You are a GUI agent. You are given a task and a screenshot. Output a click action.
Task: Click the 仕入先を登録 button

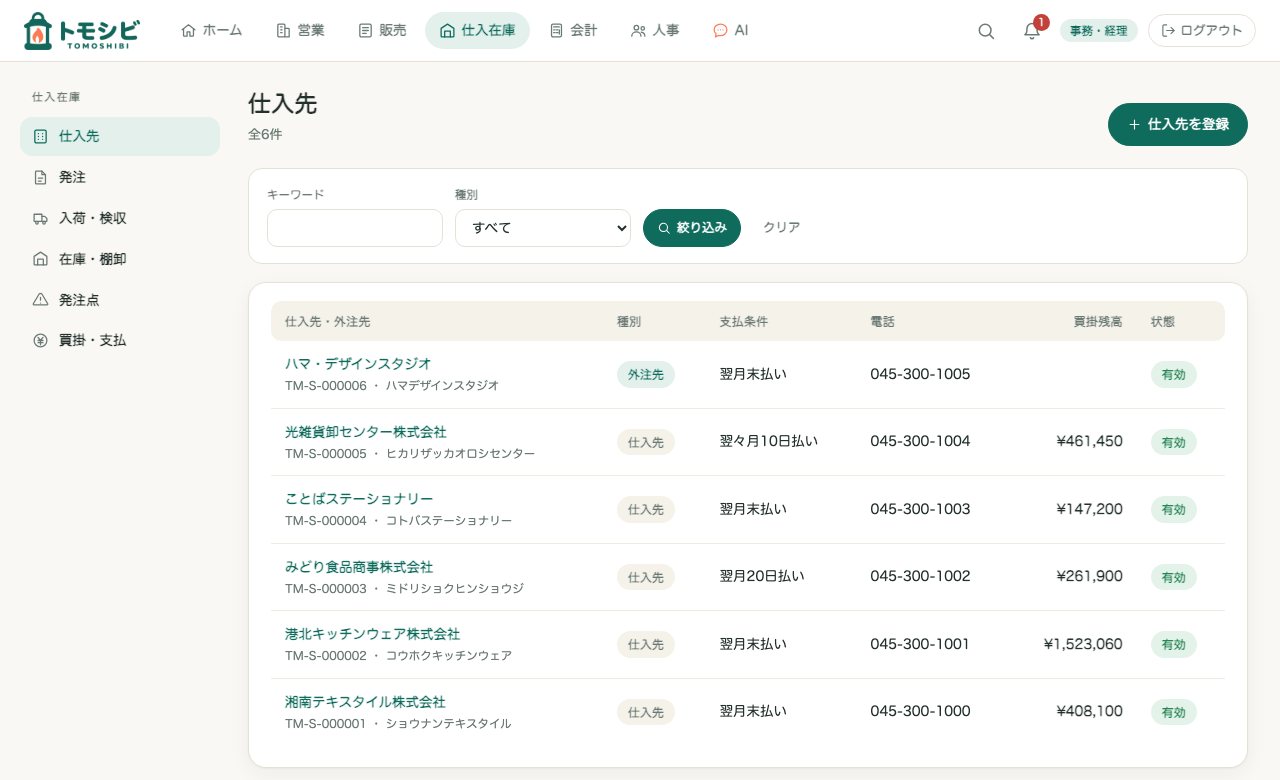(1178, 125)
